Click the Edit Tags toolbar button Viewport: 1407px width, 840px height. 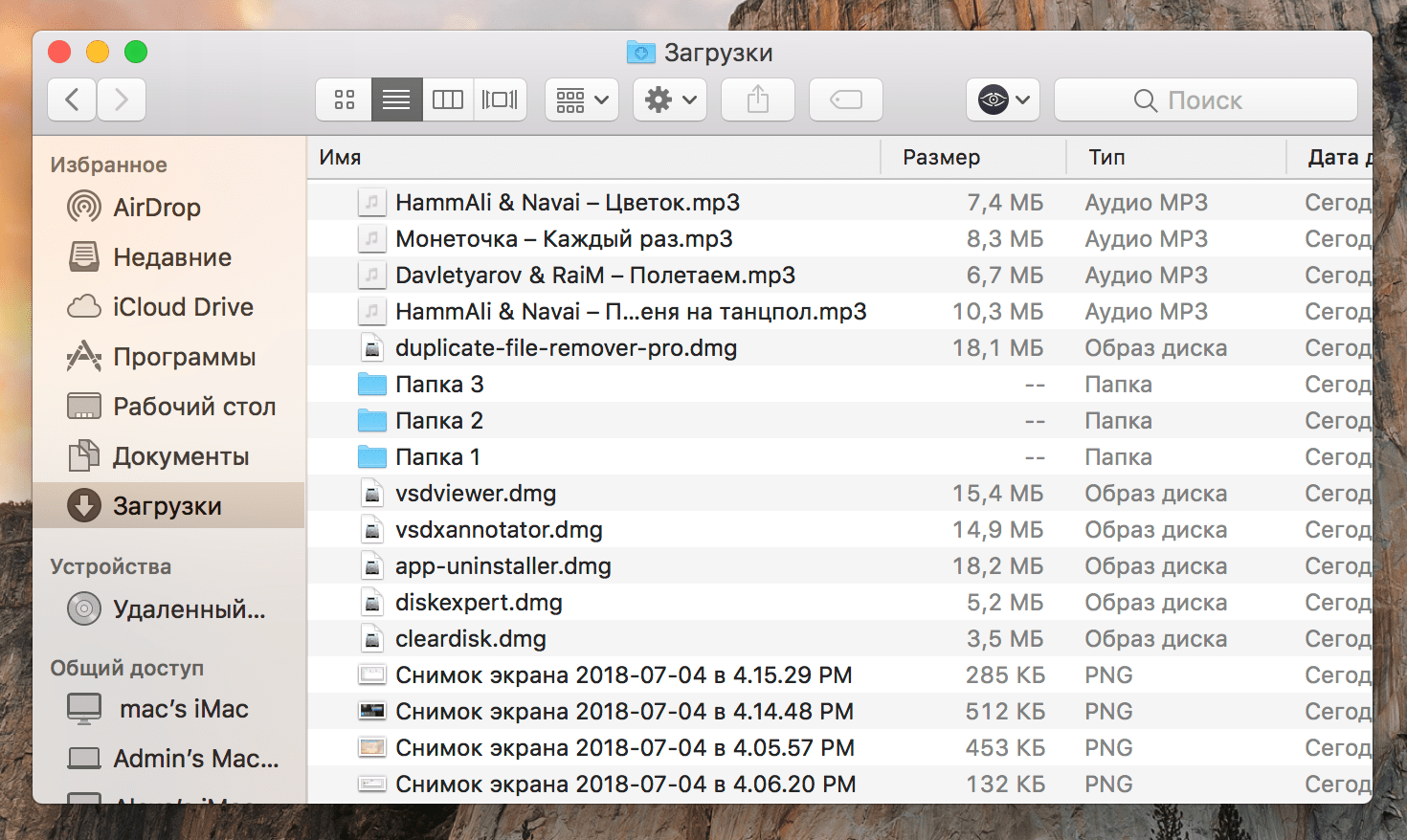[x=846, y=99]
